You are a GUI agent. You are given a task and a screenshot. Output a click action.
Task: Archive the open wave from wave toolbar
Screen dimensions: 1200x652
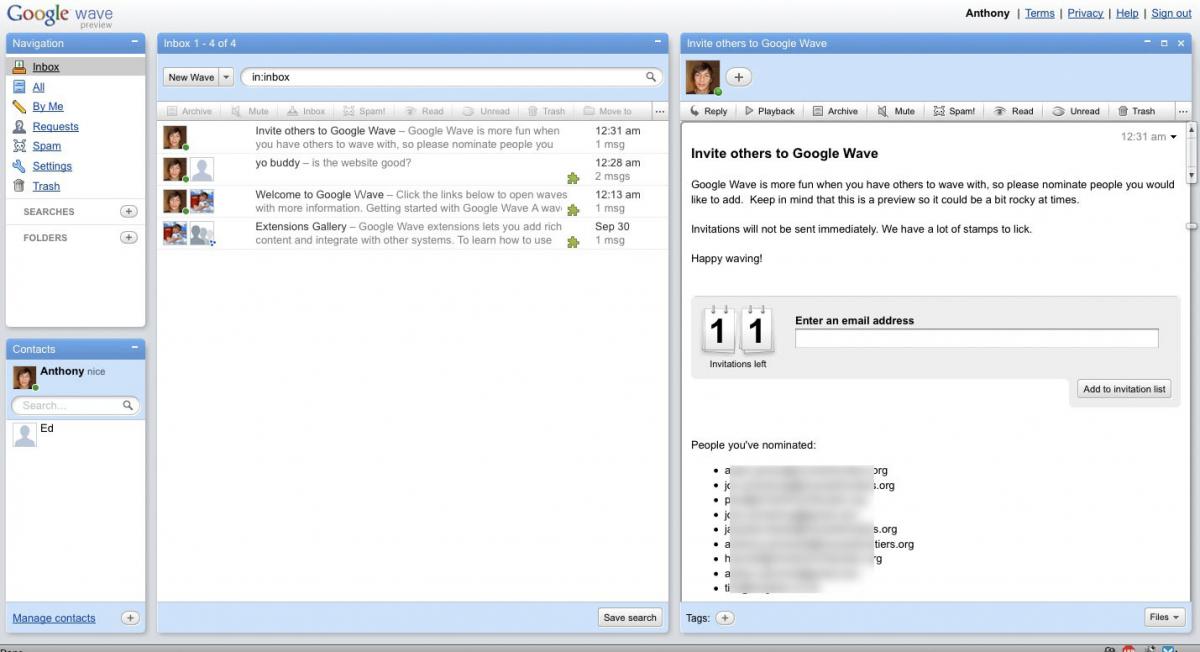tap(835, 111)
